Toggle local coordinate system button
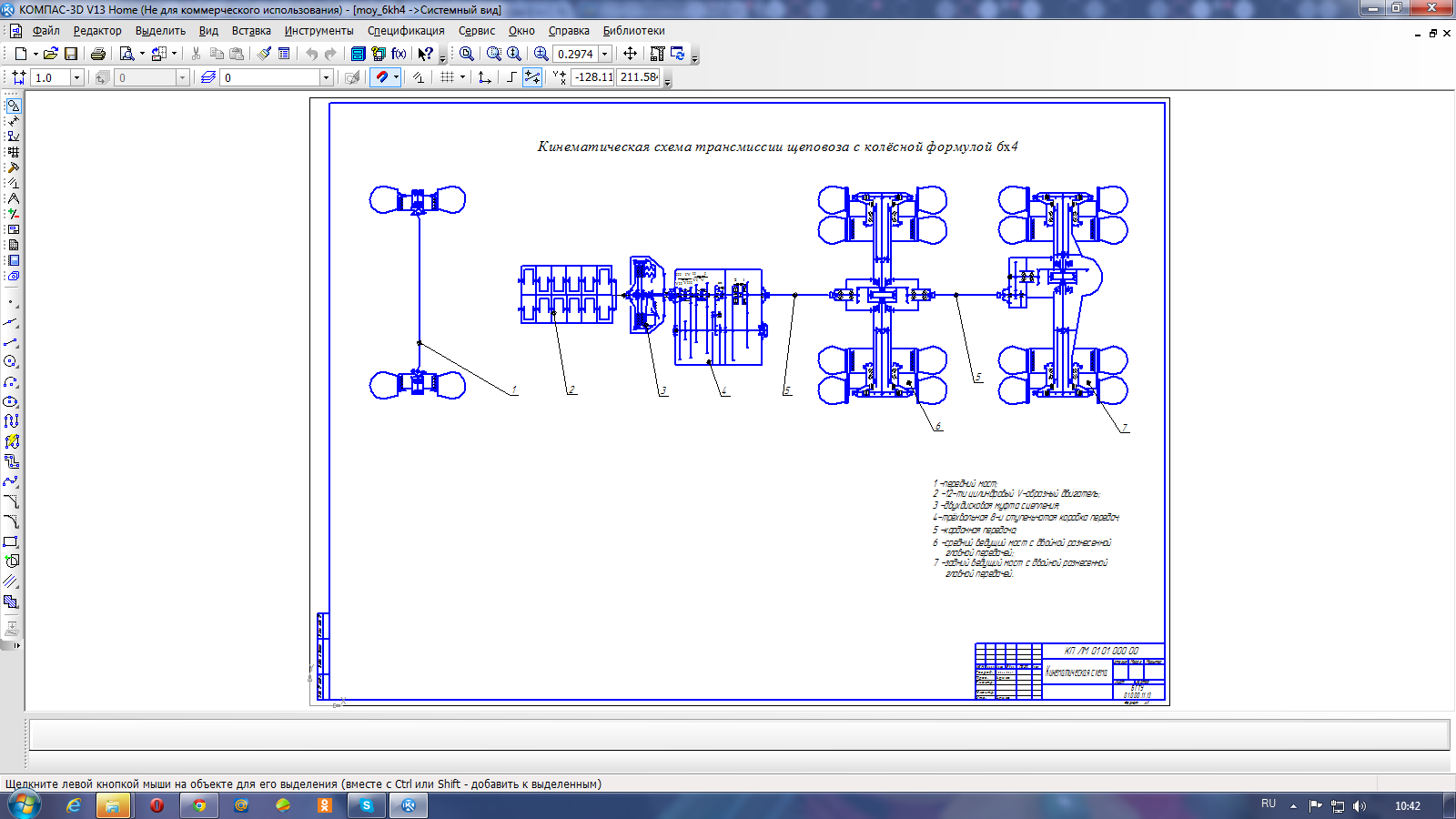This screenshot has height=819, width=1456. click(485, 77)
